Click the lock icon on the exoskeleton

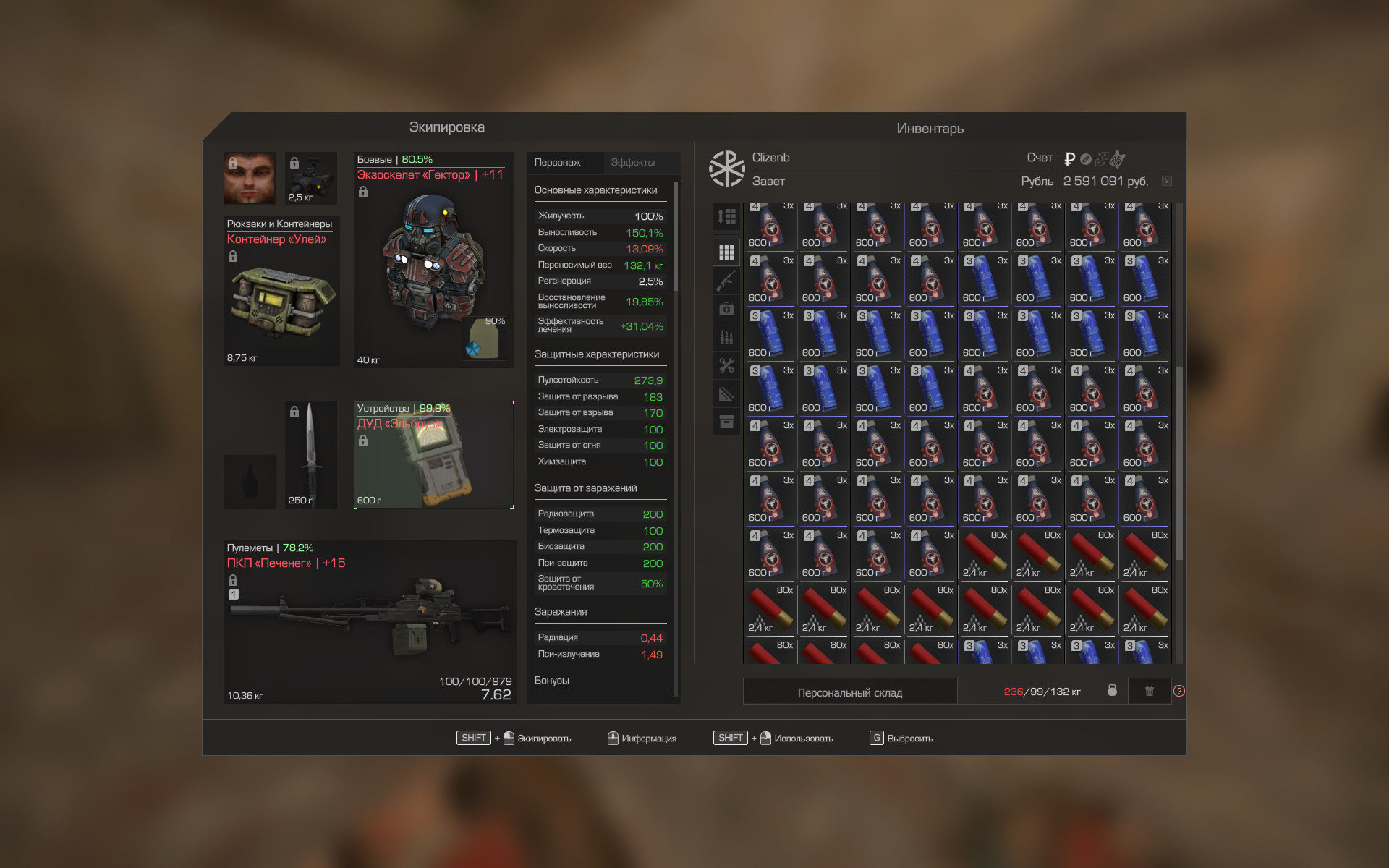363,192
